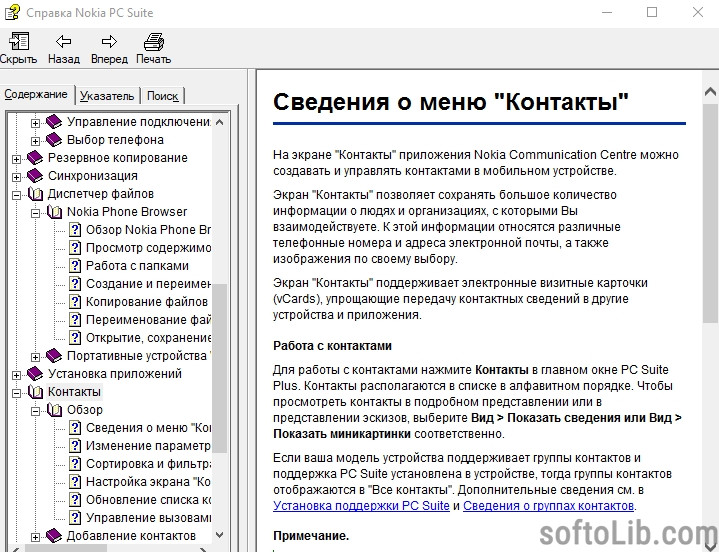Collapse the Контакты tree node
Viewport: 719px width, 552px height.
point(16,393)
